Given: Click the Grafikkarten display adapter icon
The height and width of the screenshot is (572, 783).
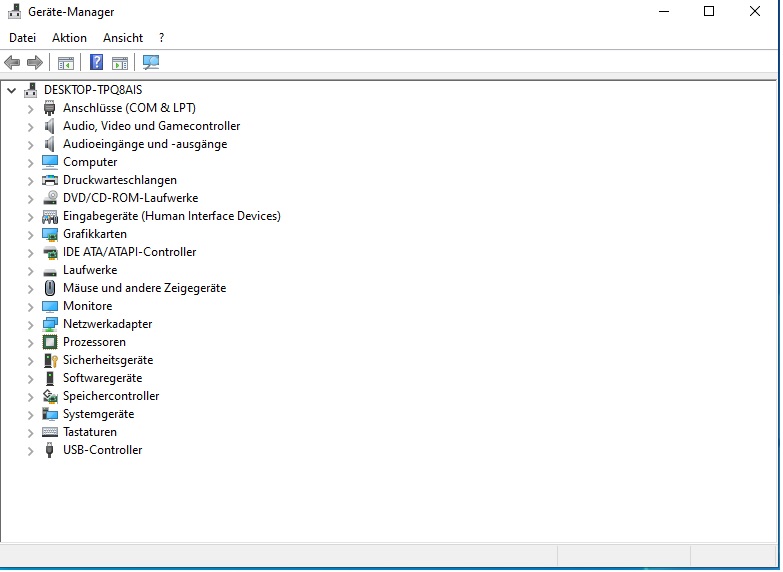Looking at the screenshot, I should tap(50, 234).
